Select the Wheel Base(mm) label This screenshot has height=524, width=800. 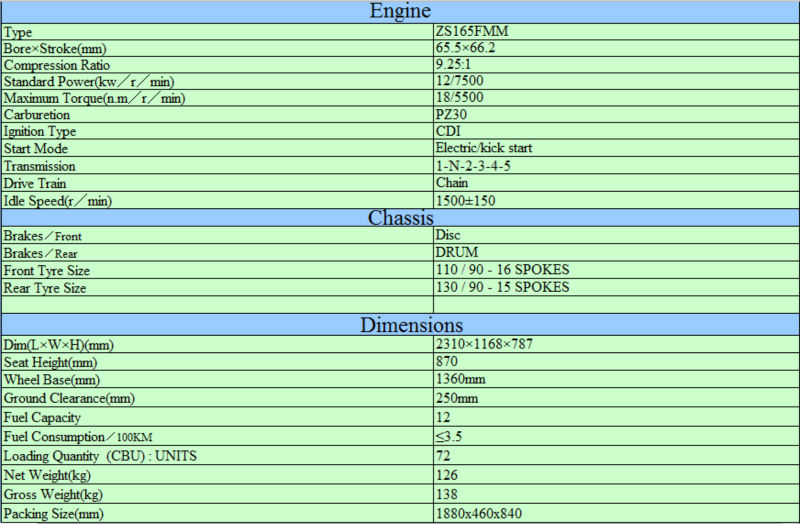click(x=52, y=380)
